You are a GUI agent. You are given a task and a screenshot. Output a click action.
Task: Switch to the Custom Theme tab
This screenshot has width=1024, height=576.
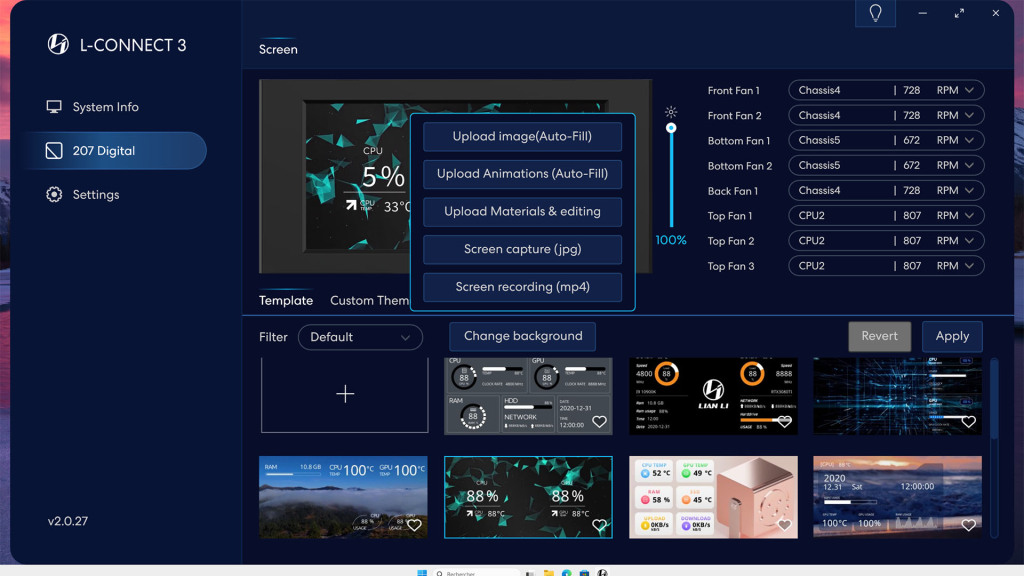370,300
